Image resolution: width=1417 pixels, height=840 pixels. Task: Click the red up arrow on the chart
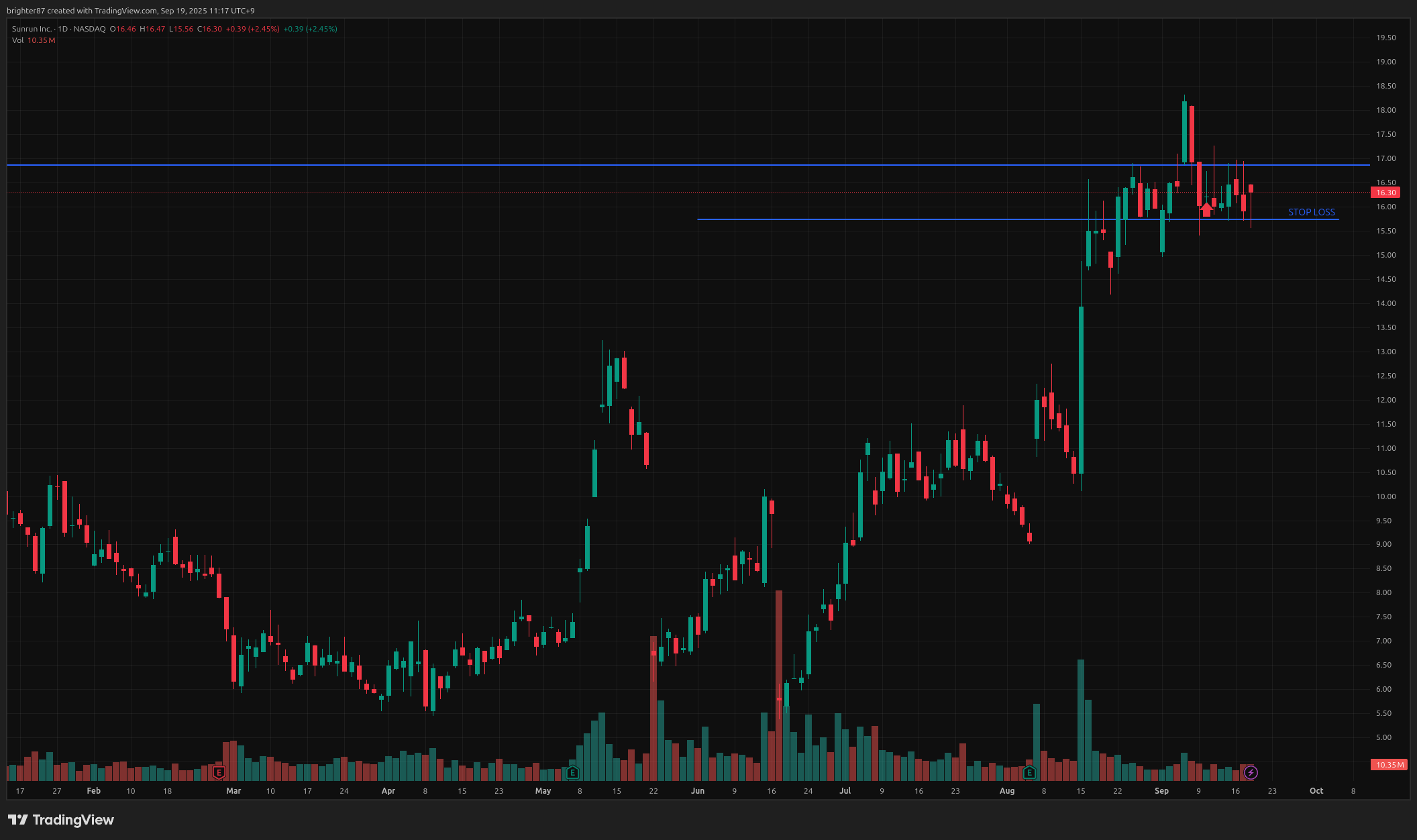[x=1206, y=210]
